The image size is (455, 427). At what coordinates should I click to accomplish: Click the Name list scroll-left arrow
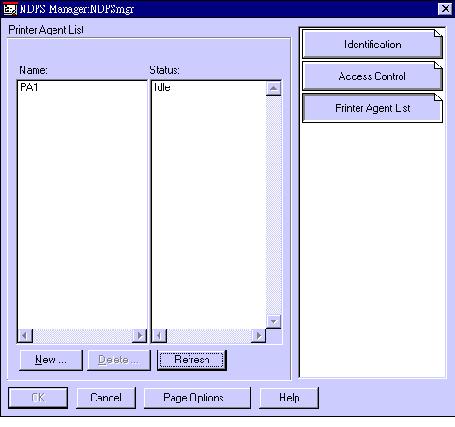(25, 336)
